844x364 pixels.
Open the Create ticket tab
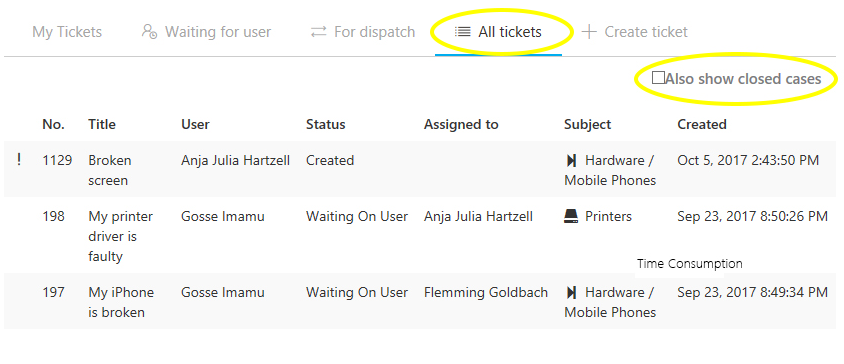[x=635, y=32]
